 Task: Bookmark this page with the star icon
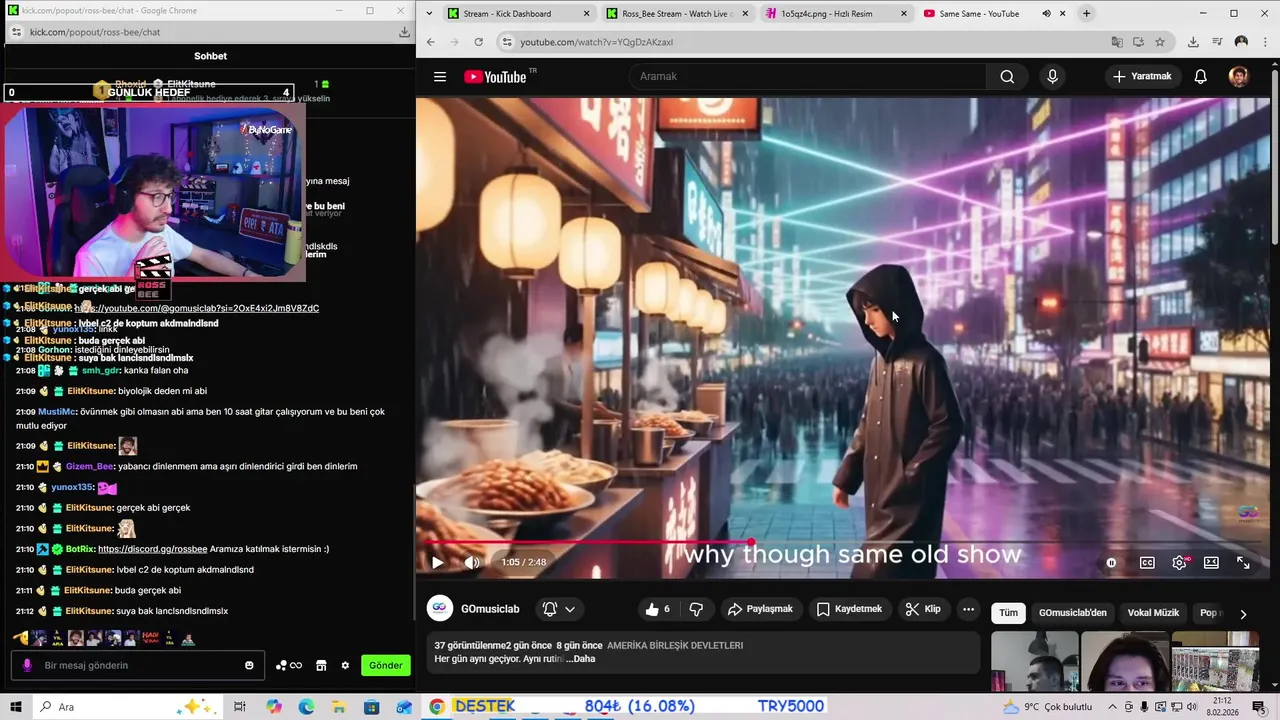(x=1160, y=42)
